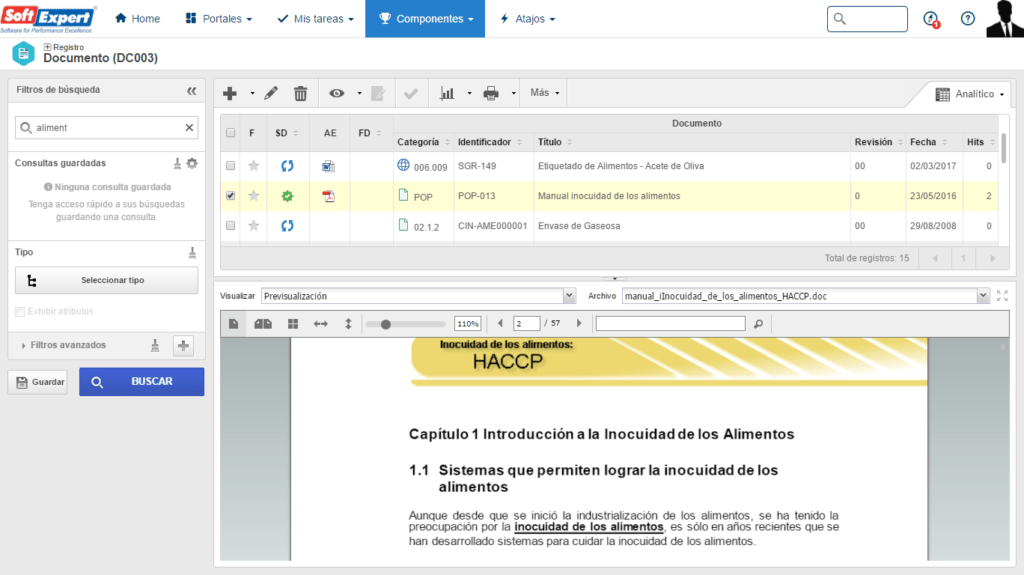This screenshot has height=575, width=1024.
Task: Toggle the select-all header checkbox
Action: [x=231, y=133]
